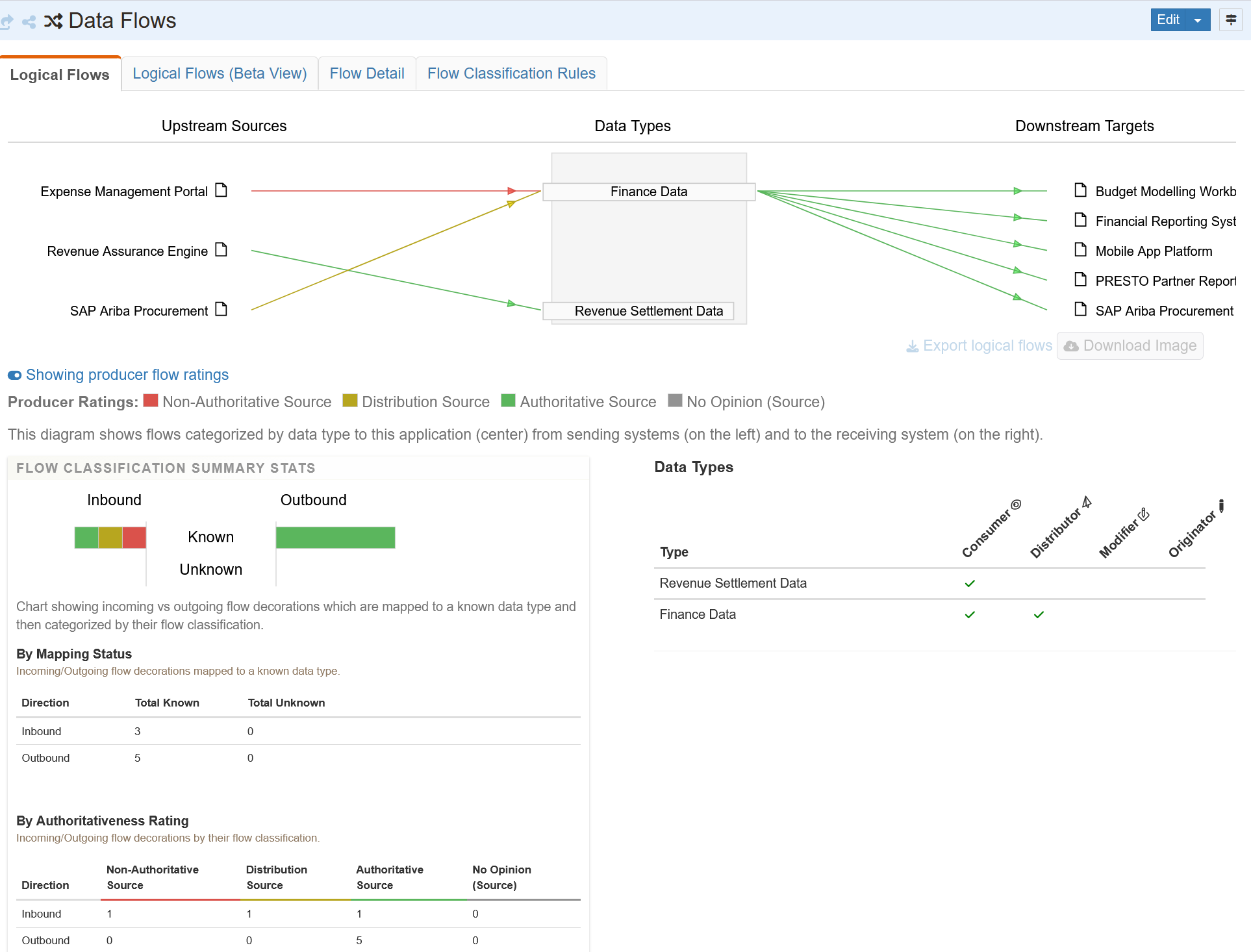Click the Downstream Targets heading
The width and height of the screenshot is (1251, 952).
(1084, 126)
